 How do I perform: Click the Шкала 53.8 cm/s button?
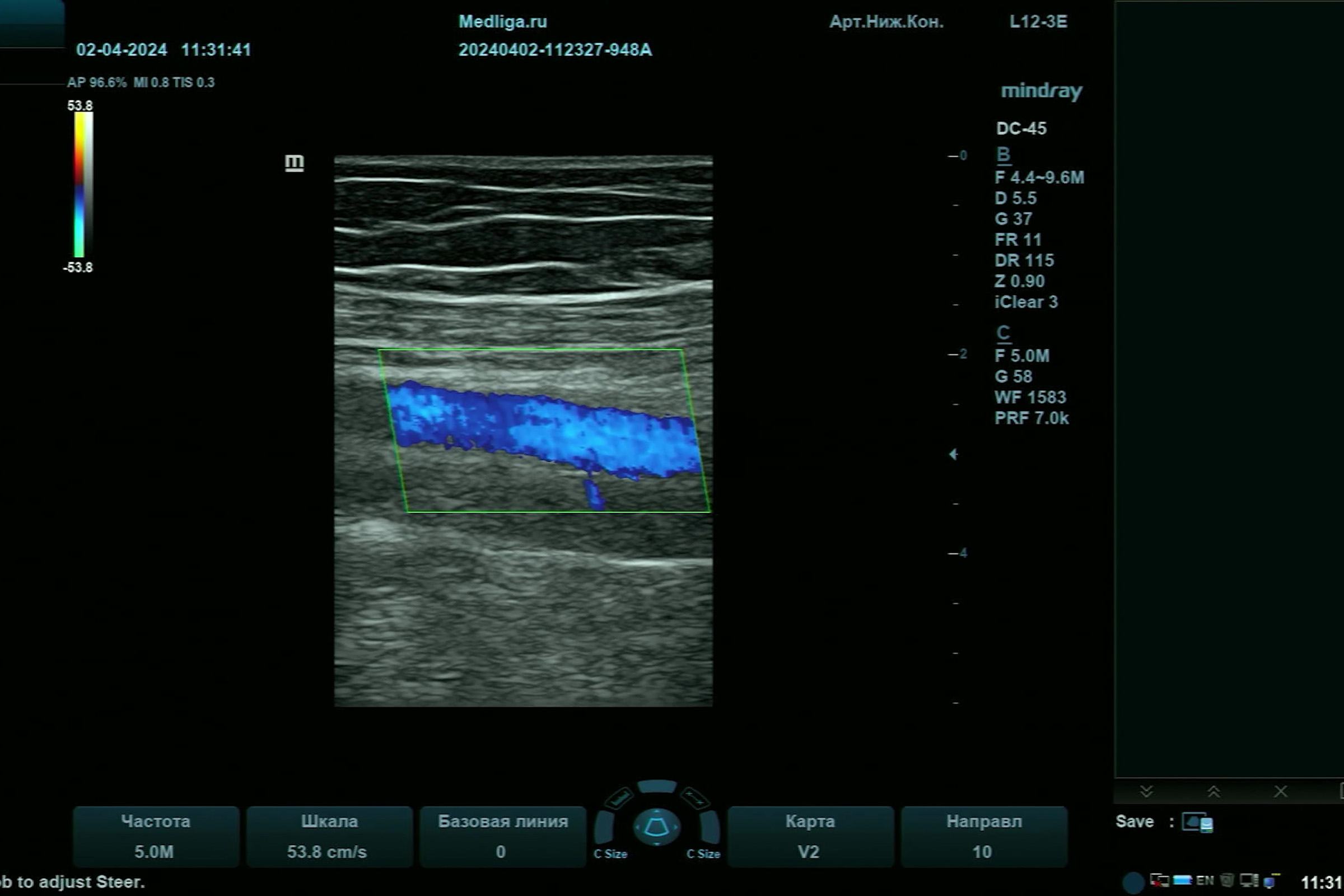tap(329, 837)
